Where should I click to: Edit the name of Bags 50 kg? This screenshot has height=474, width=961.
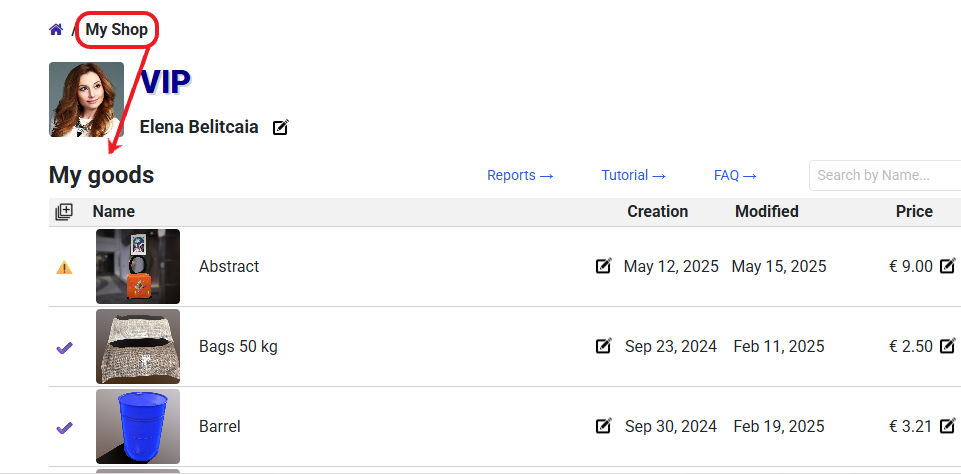tap(603, 346)
